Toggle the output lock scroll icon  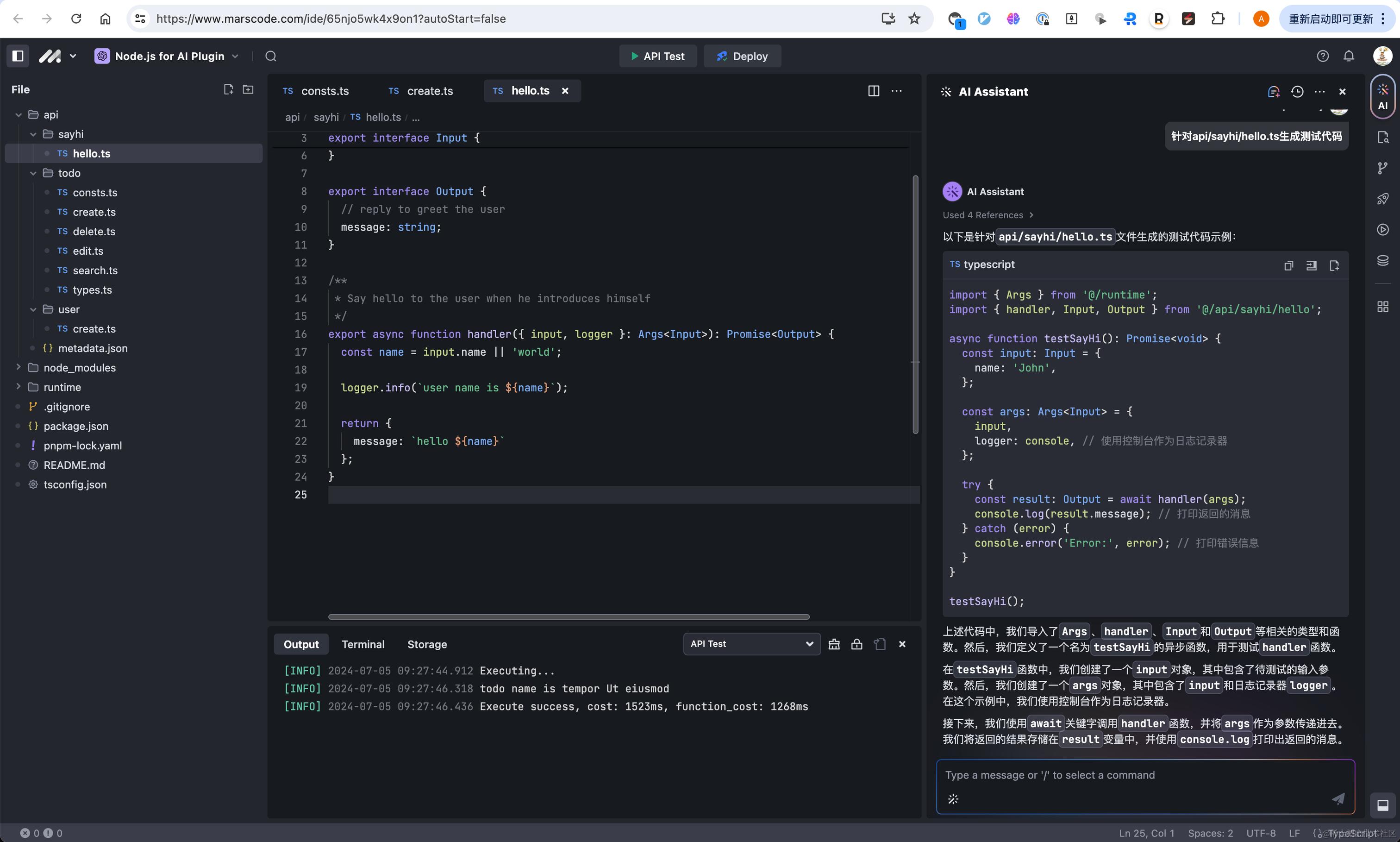point(857,644)
